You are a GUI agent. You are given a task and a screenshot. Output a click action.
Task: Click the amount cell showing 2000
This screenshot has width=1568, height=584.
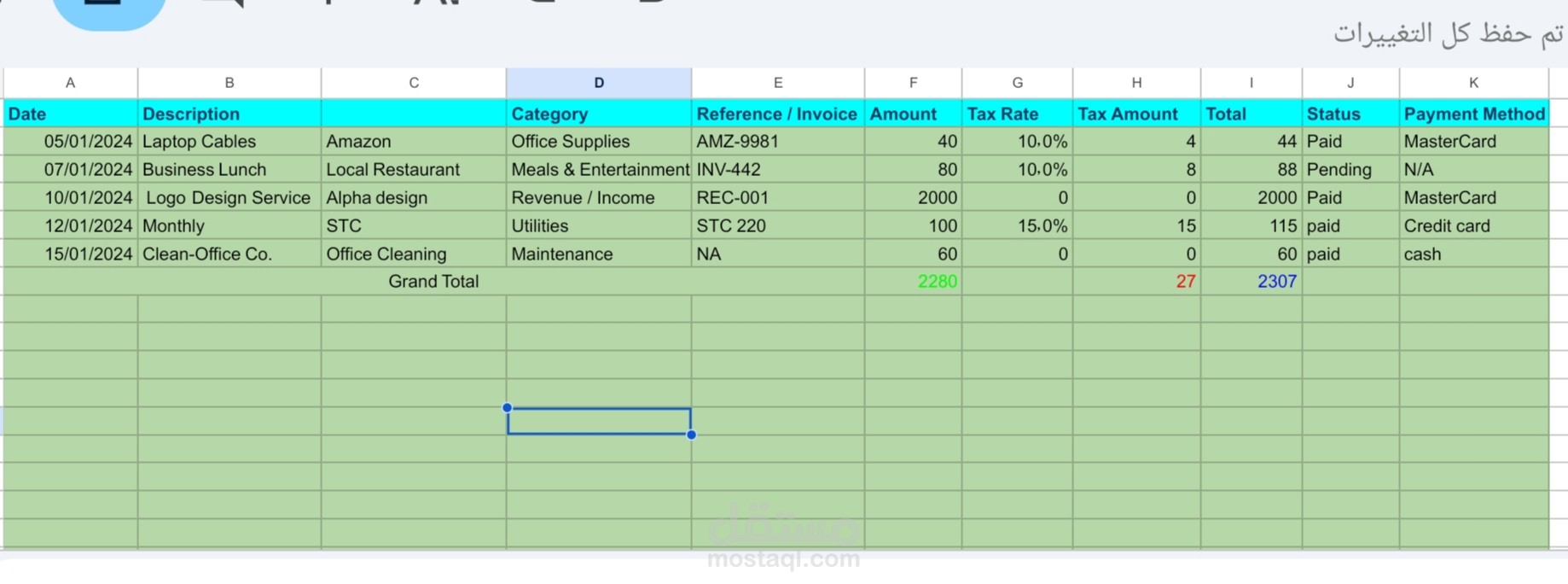pos(914,198)
